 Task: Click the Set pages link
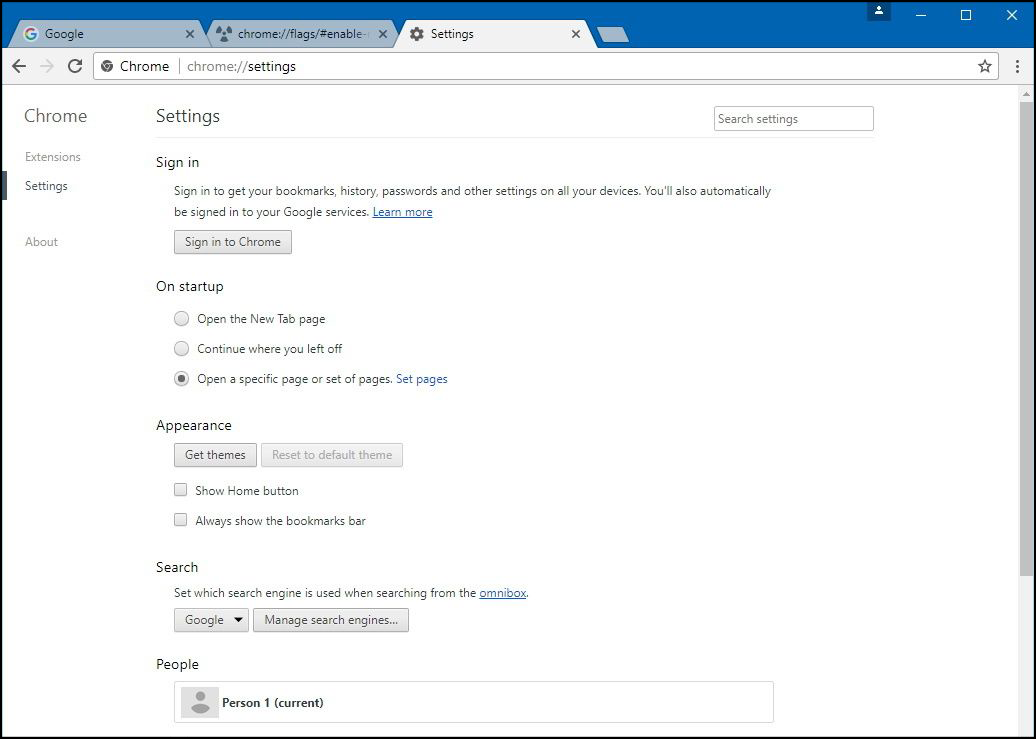pyautogui.click(x=422, y=379)
